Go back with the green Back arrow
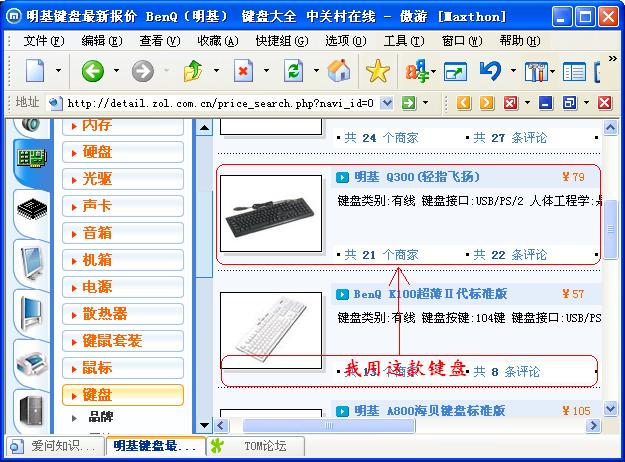The width and height of the screenshot is (625, 462). click(x=92, y=71)
